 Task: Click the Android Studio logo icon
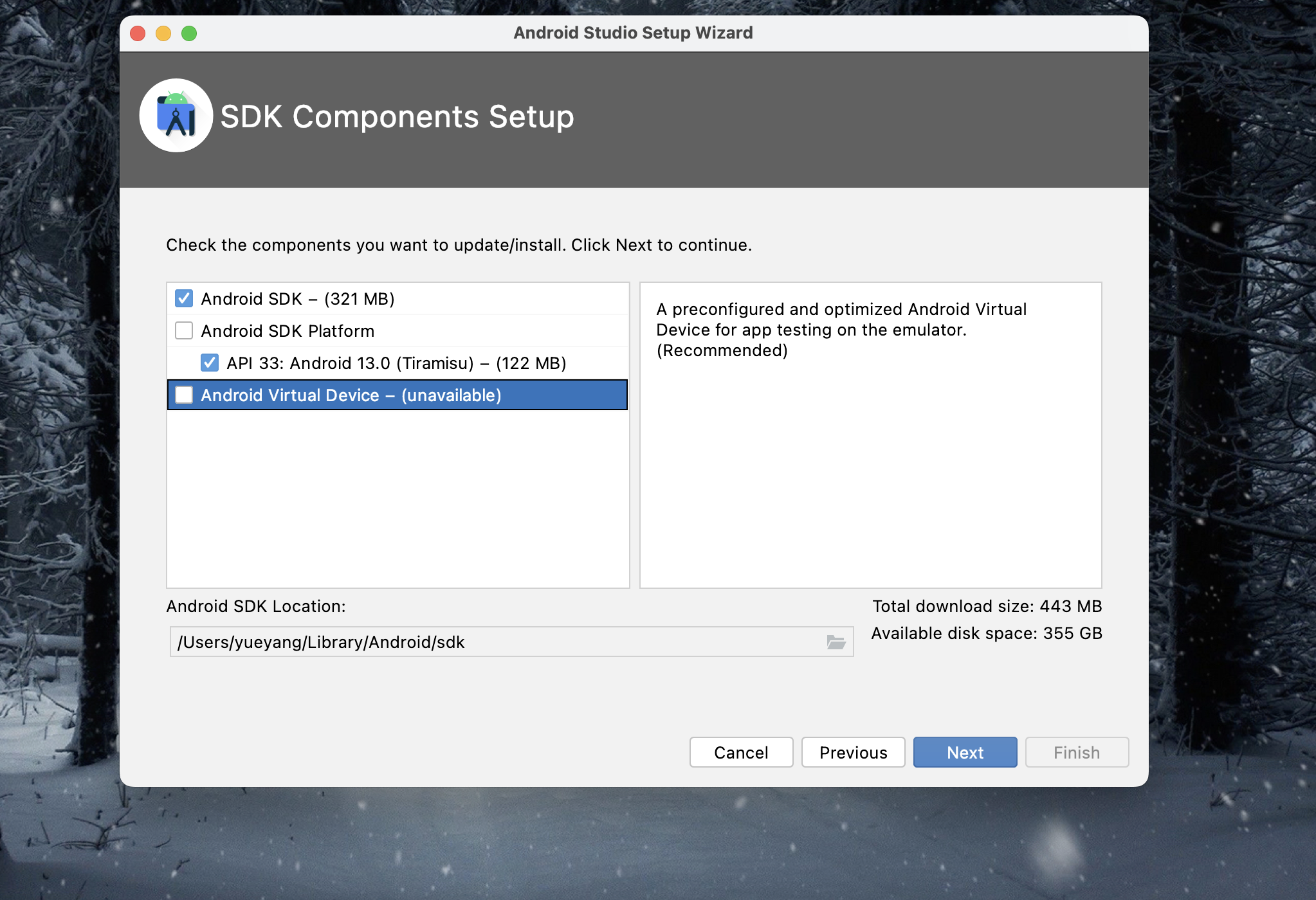tap(176, 116)
